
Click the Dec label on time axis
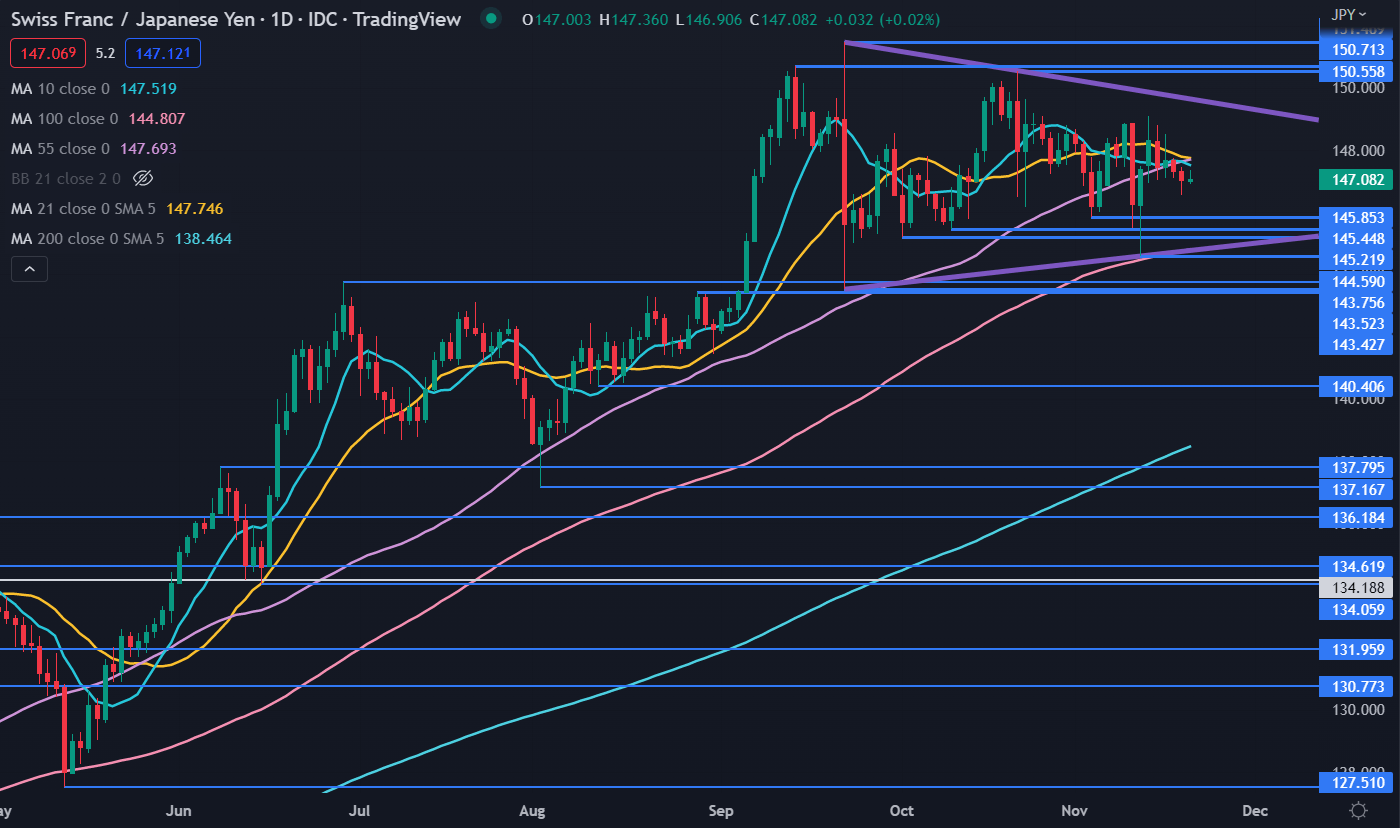(1254, 809)
